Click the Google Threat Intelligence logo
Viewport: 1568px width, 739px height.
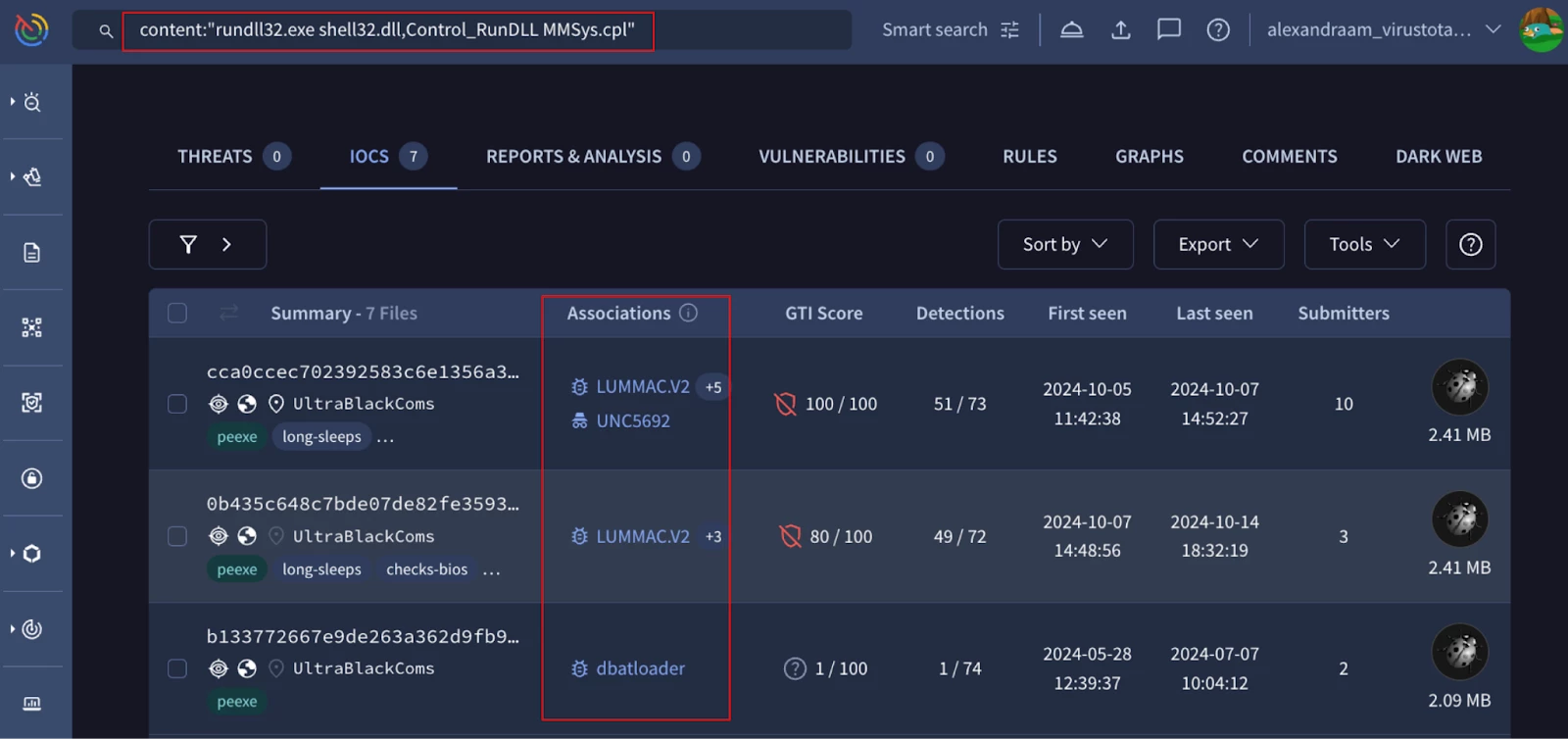point(32,29)
